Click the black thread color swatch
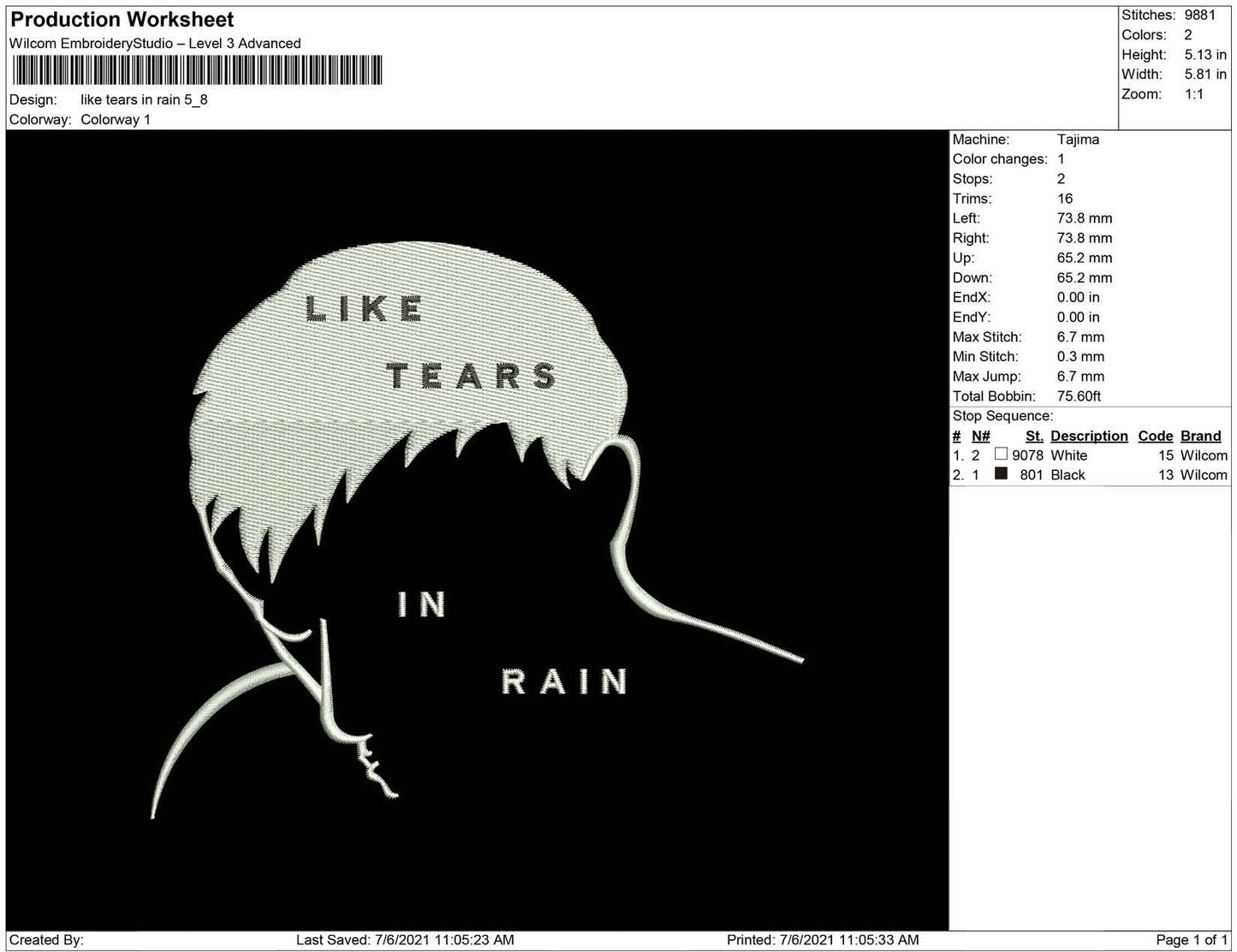This screenshot has width=1237, height=952. click(1001, 474)
